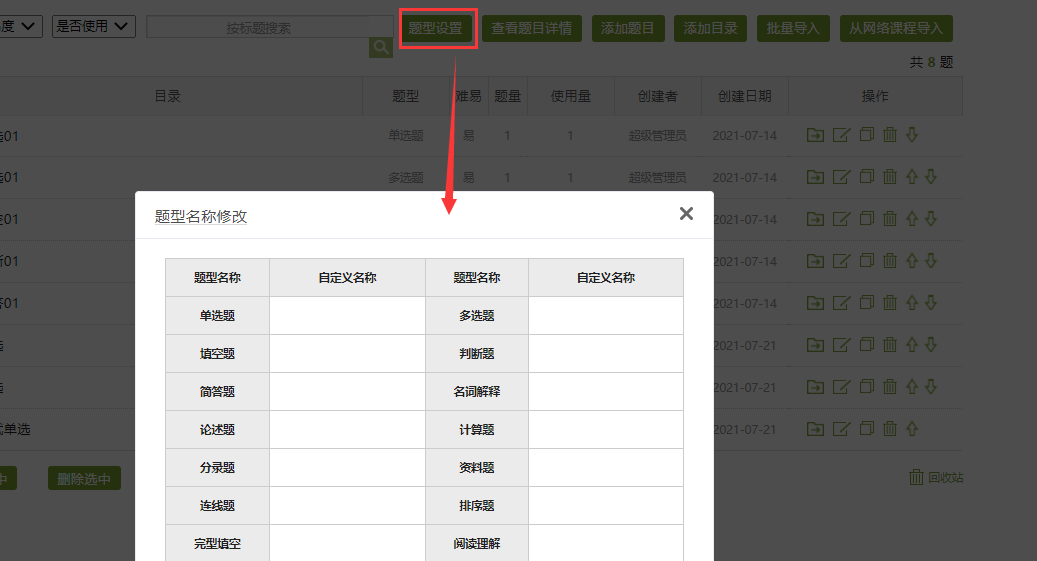Click the 完型填空 label in dialog
1037x561 pixels.
(217, 544)
